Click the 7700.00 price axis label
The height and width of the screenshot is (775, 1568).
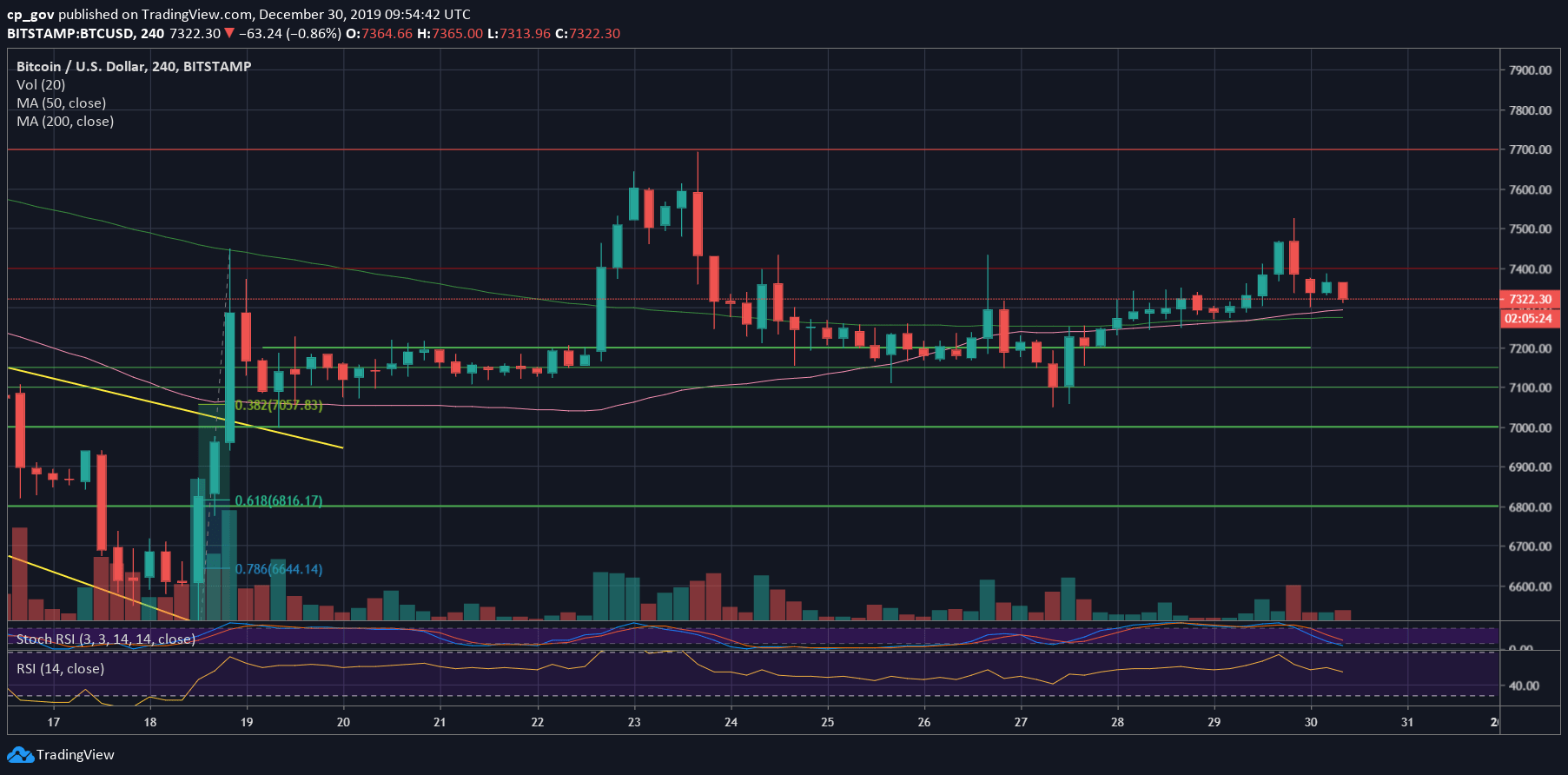pyautogui.click(x=1530, y=150)
